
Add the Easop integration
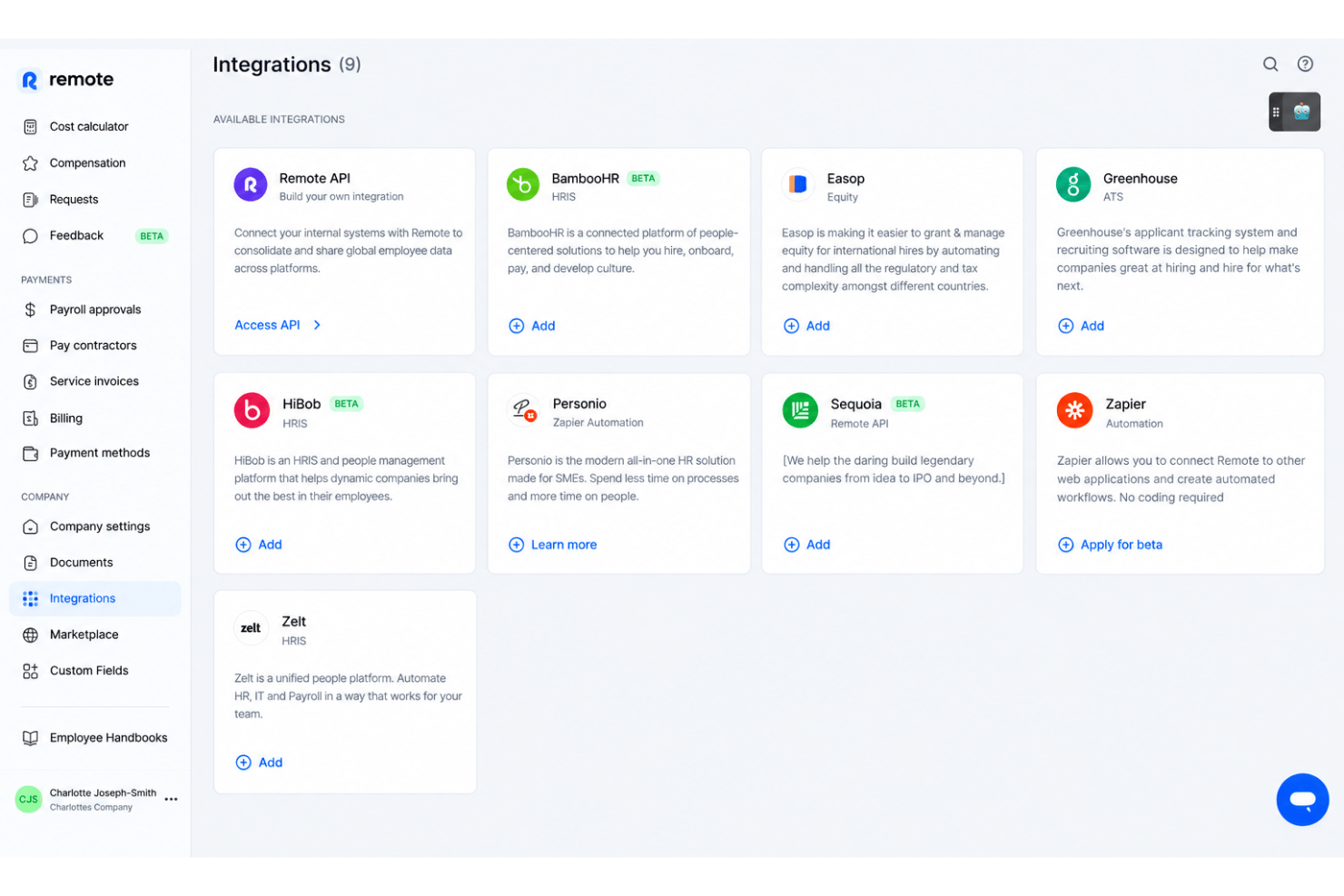(806, 326)
